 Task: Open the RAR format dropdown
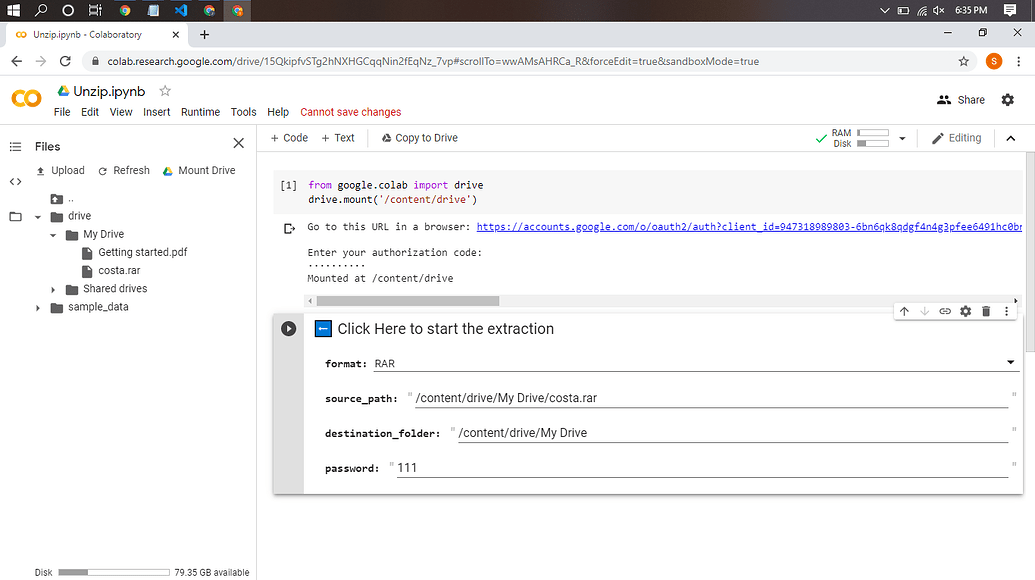click(1008, 362)
